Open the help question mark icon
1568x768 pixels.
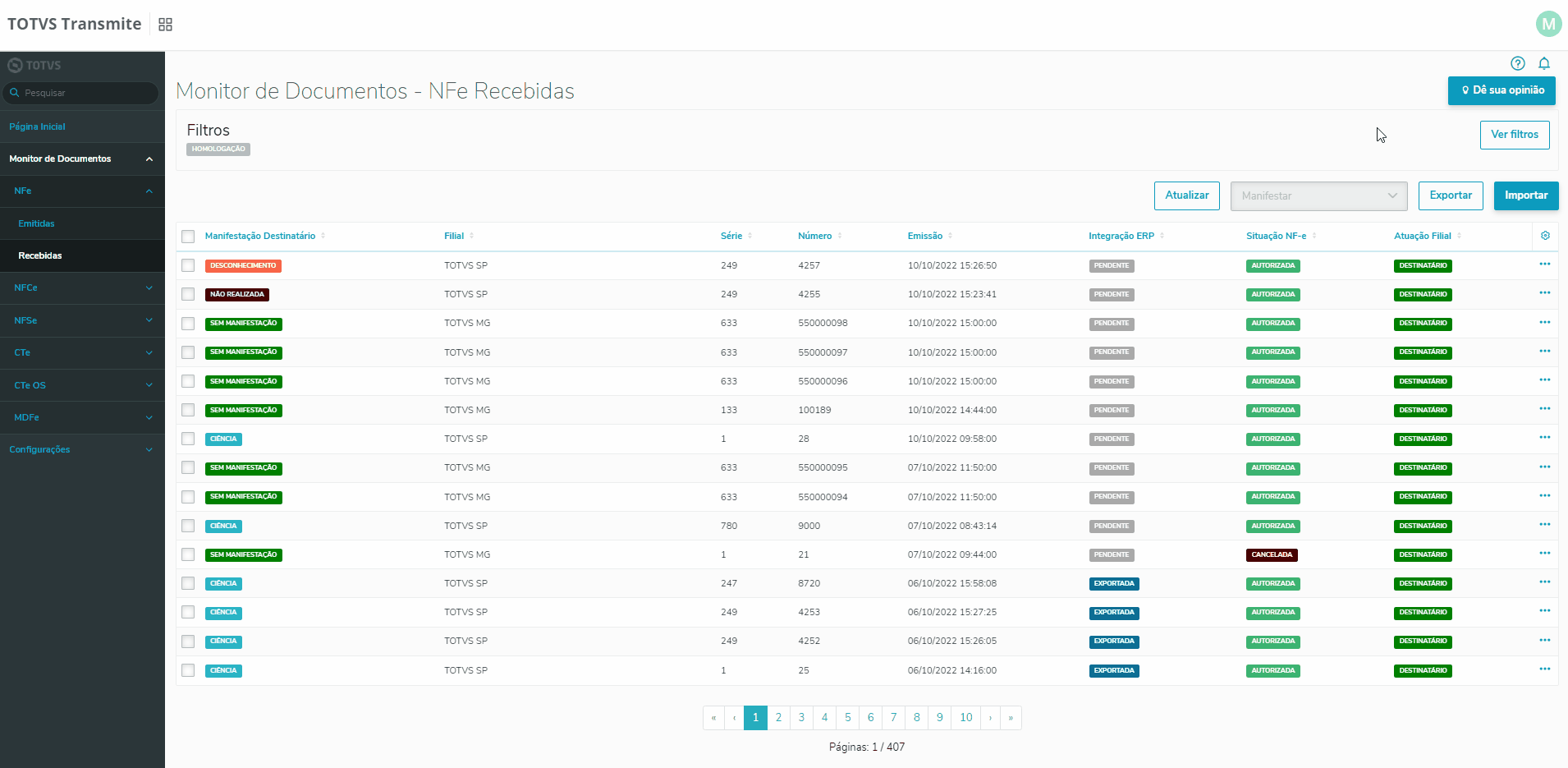click(x=1518, y=63)
